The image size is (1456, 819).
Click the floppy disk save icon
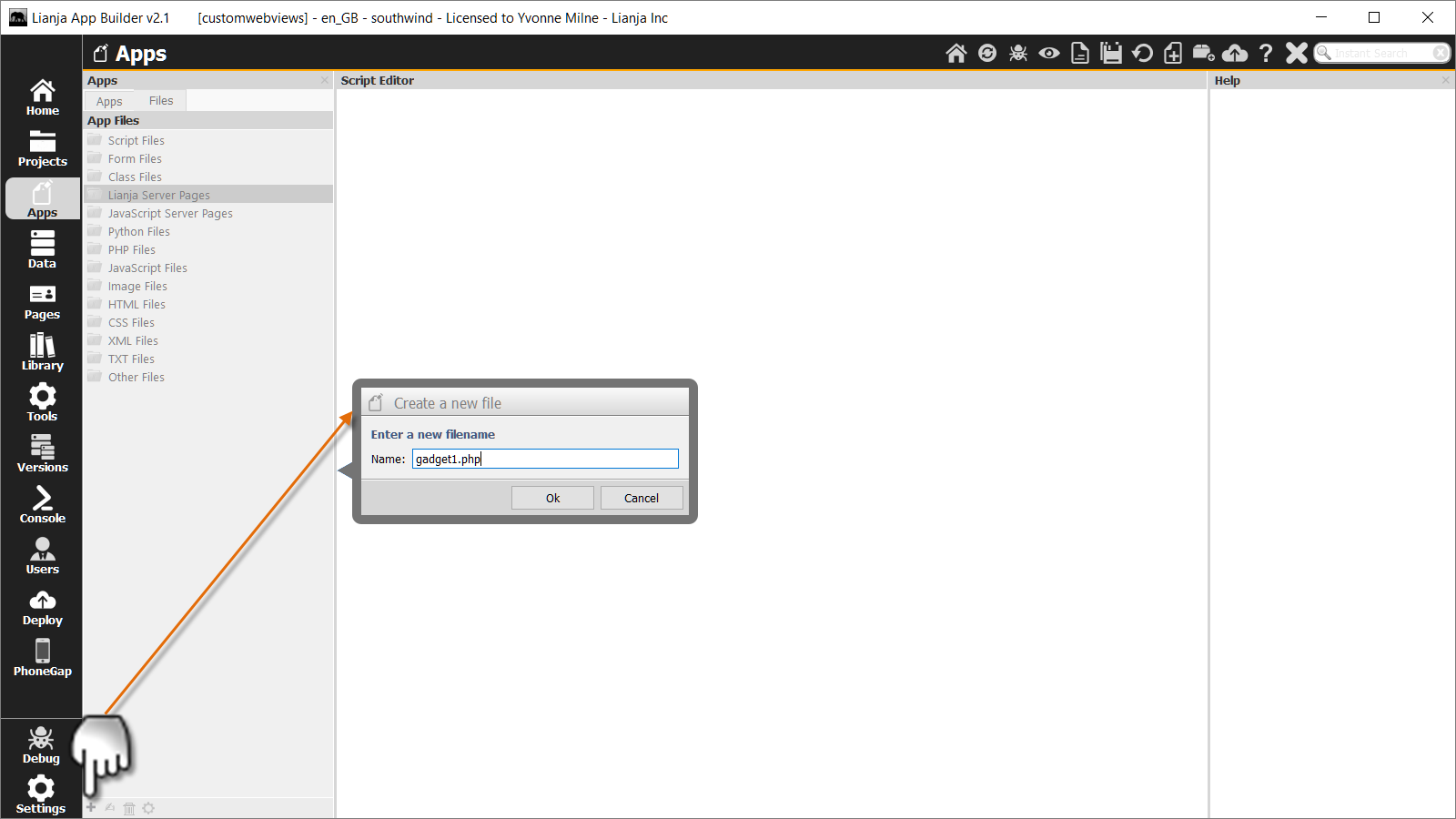pos(1111,54)
